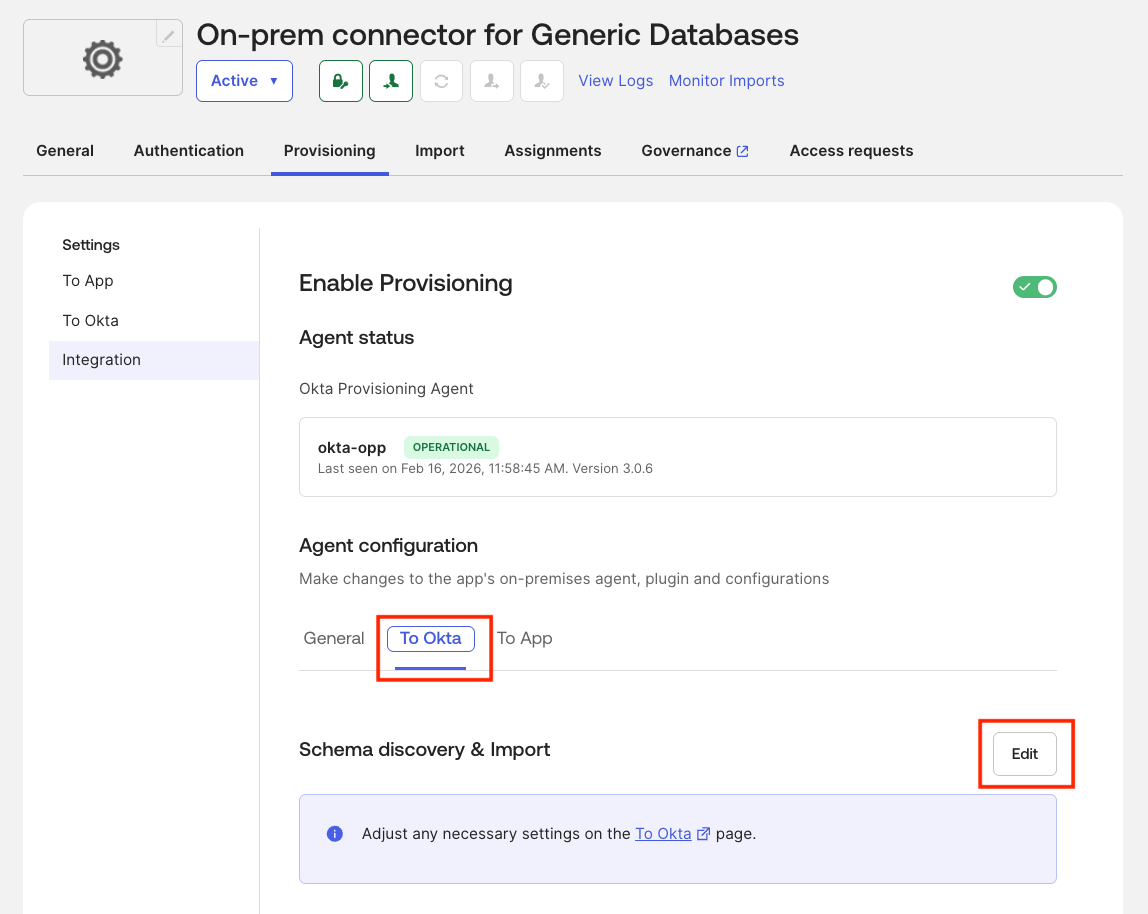Open the Import tab
This screenshot has width=1148, height=914.
click(440, 150)
